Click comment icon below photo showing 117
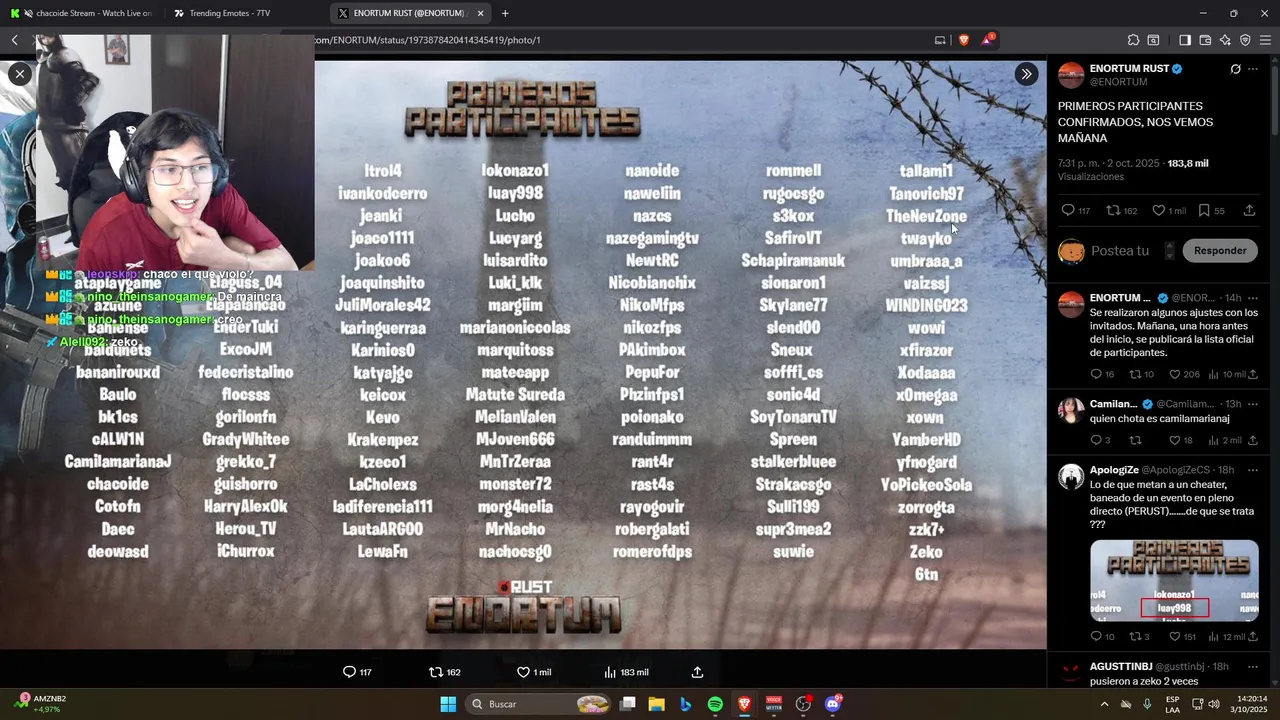Screen dimensions: 1280x720 click(x=358, y=672)
